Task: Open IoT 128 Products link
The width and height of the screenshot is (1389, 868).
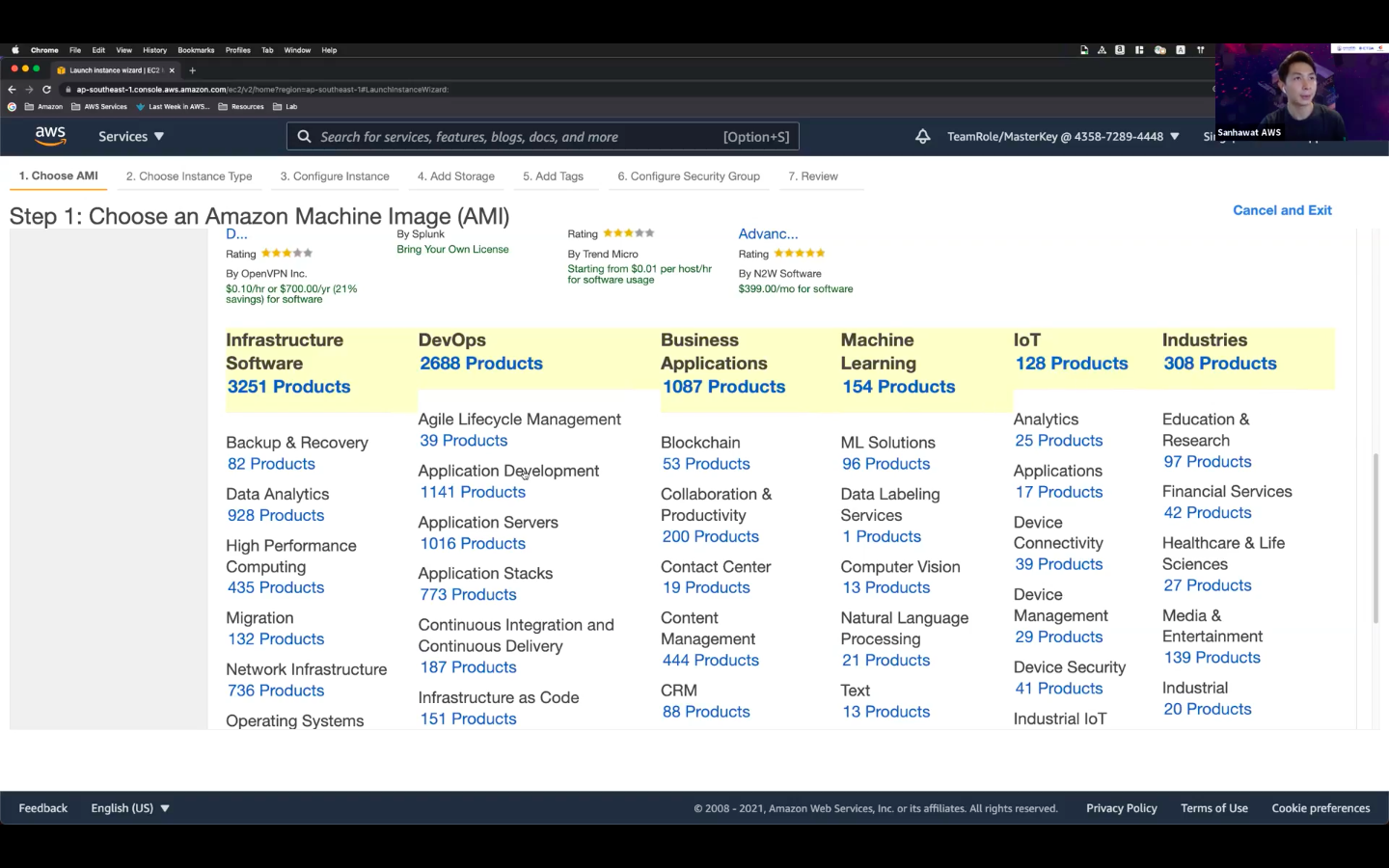Action: (1071, 364)
